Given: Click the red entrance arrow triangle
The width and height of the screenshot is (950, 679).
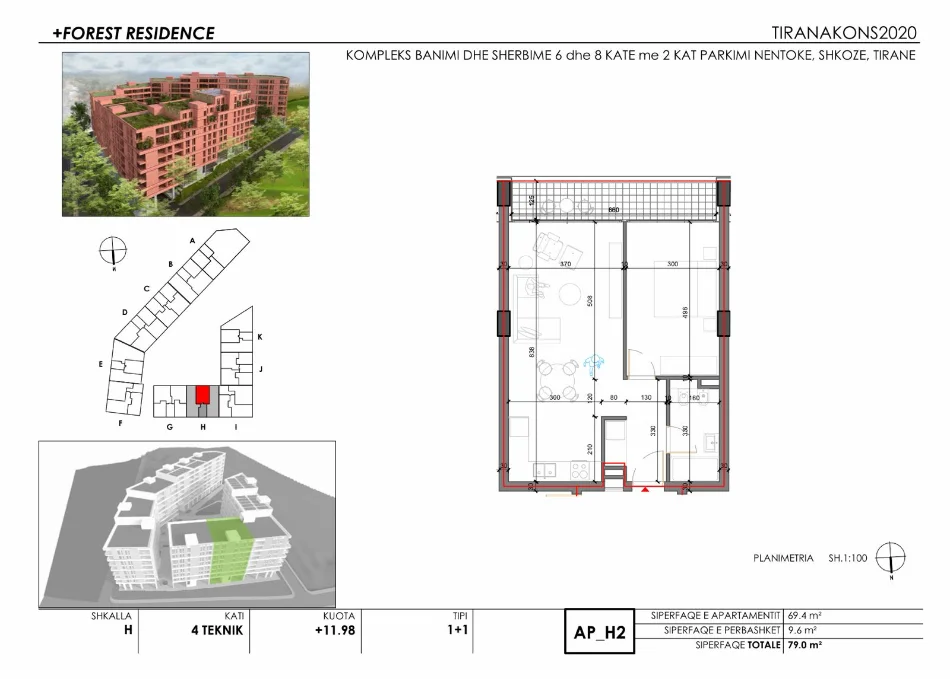Looking at the screenshot, I should pyautogui.click(x=646, y=487).
